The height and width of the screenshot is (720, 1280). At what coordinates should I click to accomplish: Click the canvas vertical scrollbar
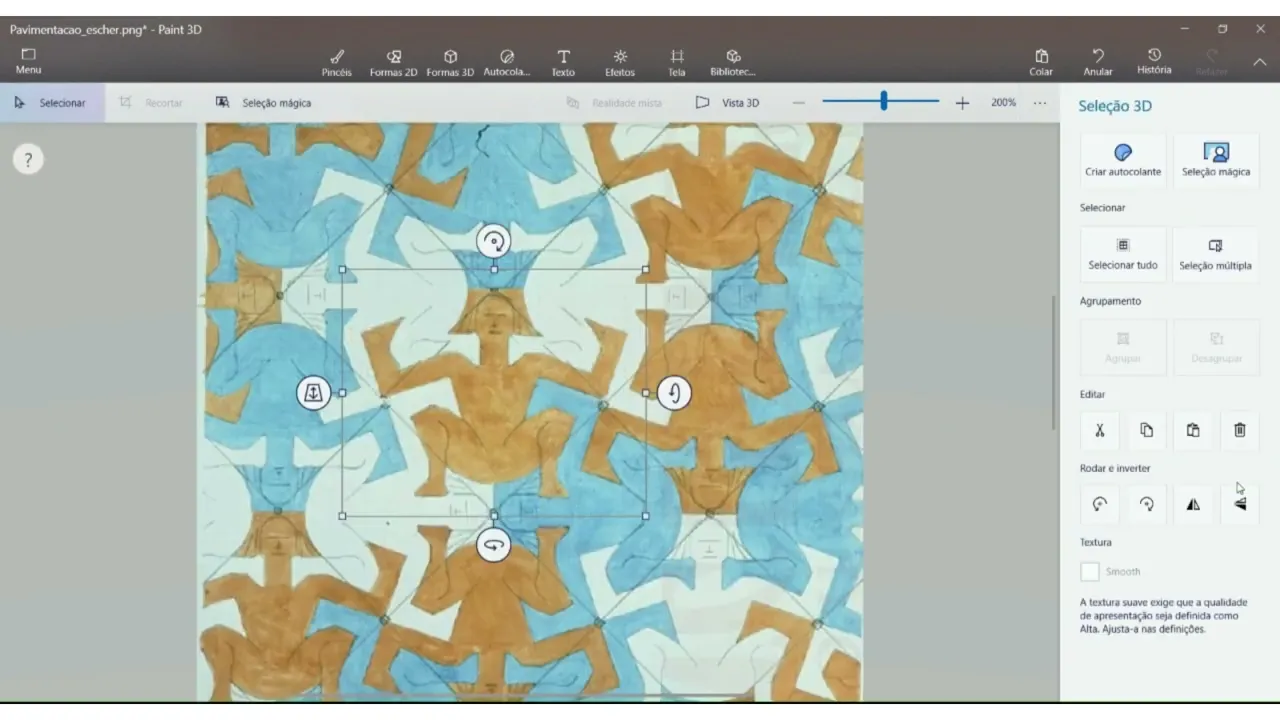tap(1053, 364)
